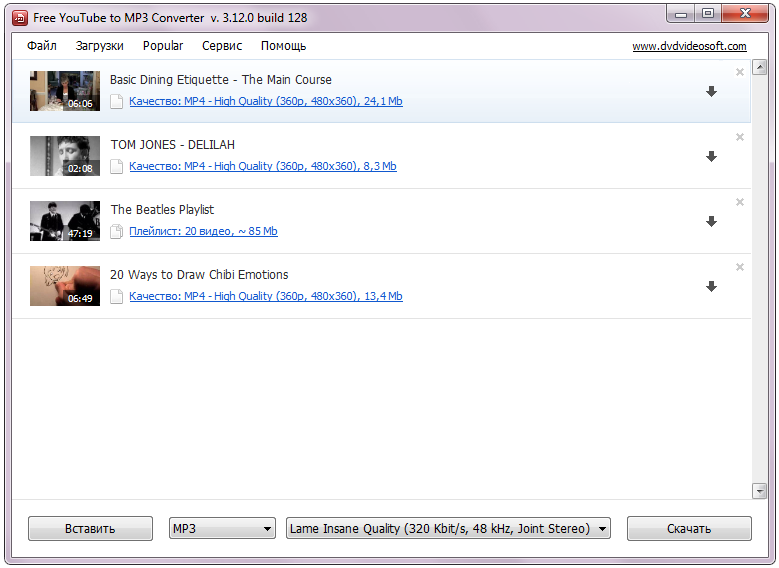Open the MP3 format dropdown
This screenshot has height=568, width=779.
222,528
